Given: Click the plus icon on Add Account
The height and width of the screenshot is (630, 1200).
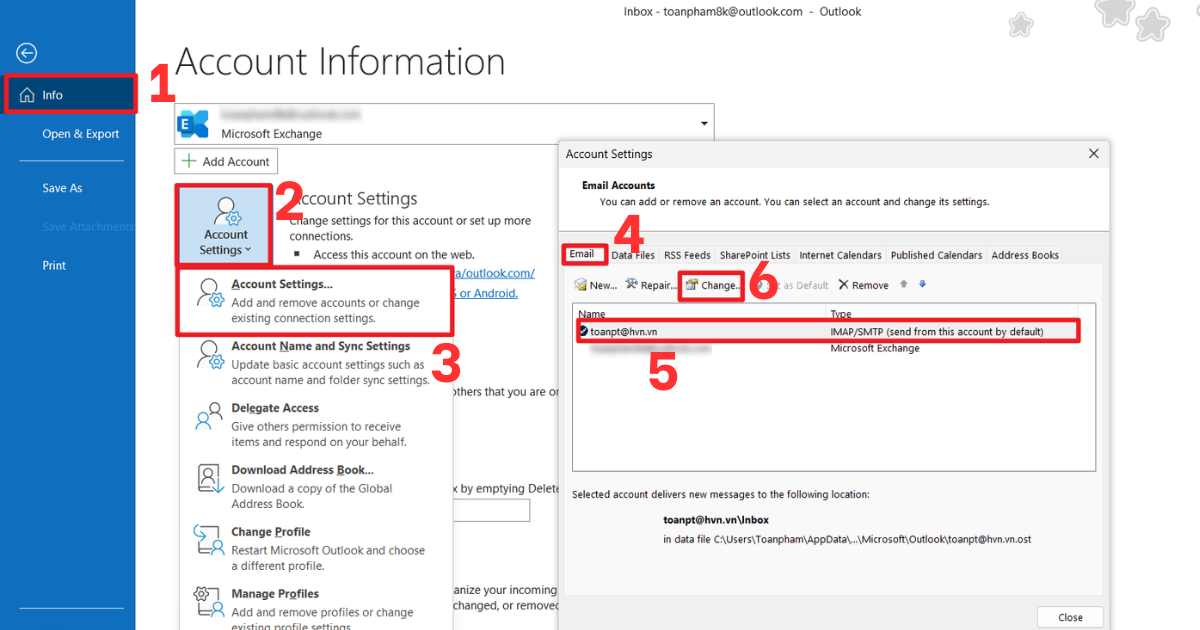Looking at the screenshot, I should (189, 161).
